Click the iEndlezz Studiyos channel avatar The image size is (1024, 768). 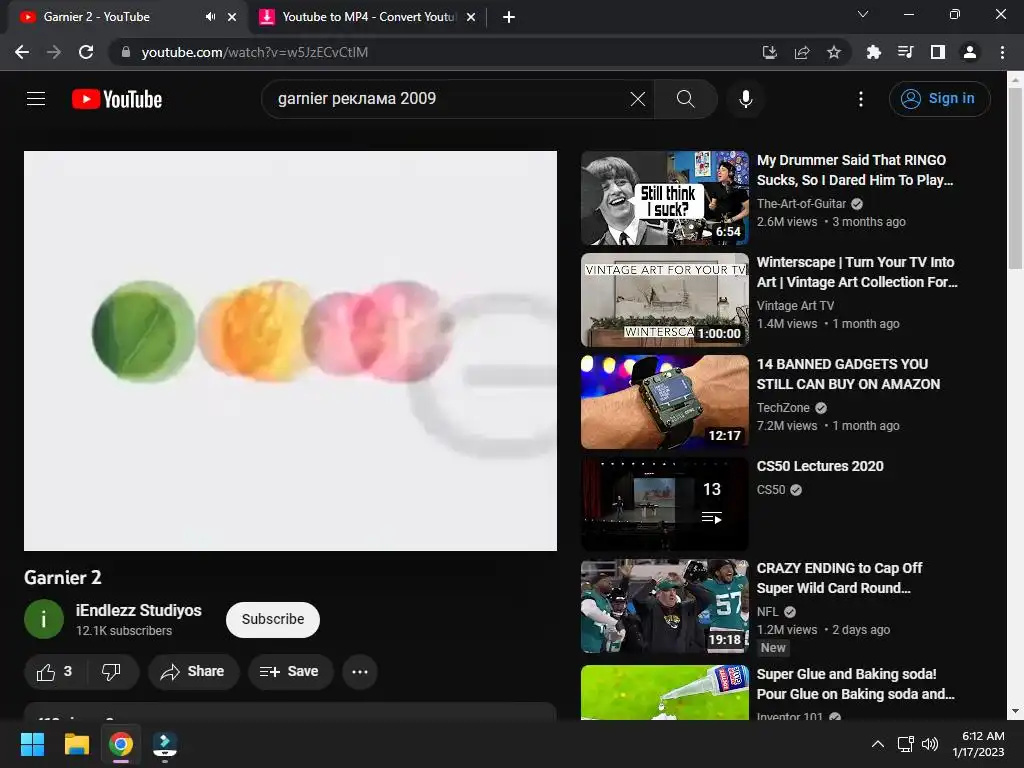pyautogui.click(x=44, y=618)
